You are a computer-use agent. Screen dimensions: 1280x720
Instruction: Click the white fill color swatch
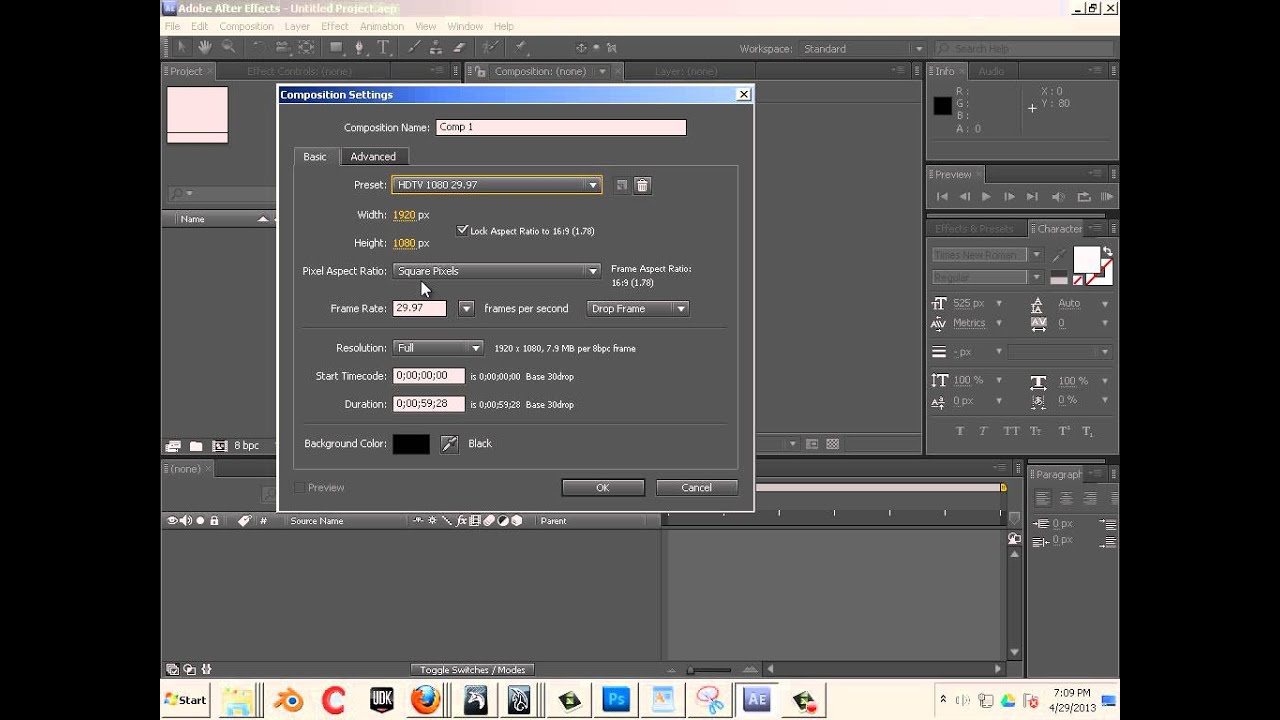pos(1086,259)
